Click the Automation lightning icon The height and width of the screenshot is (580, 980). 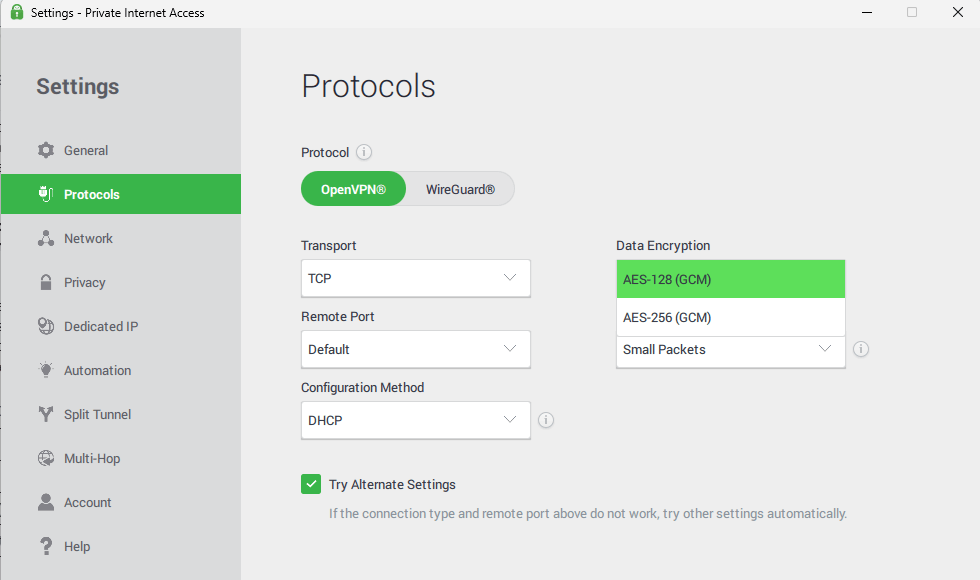click(45, 370)
